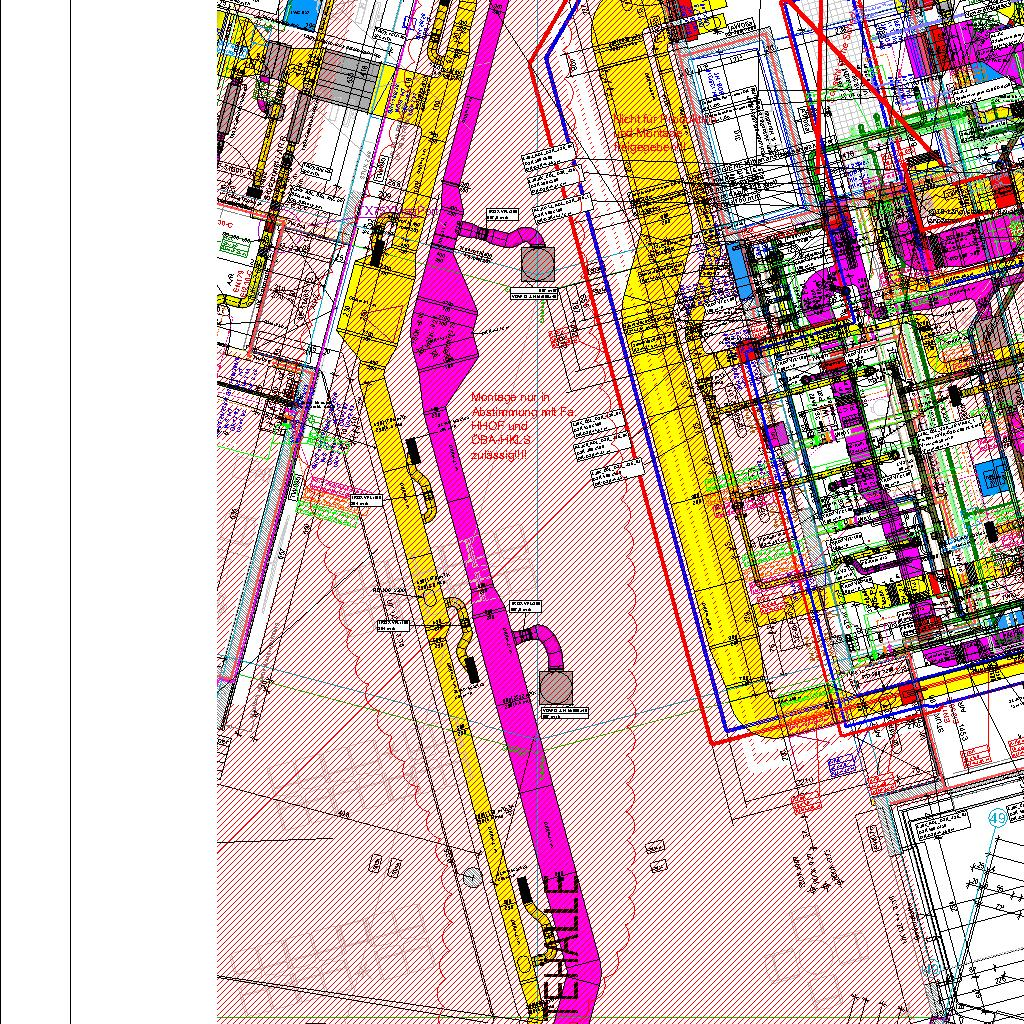Image resolution: width=1024 pixels, height=1024 pixels.
Task: Click red note 'Nicht für Produktion und Montage freigegeben'
Action: [x=648, y=132]
